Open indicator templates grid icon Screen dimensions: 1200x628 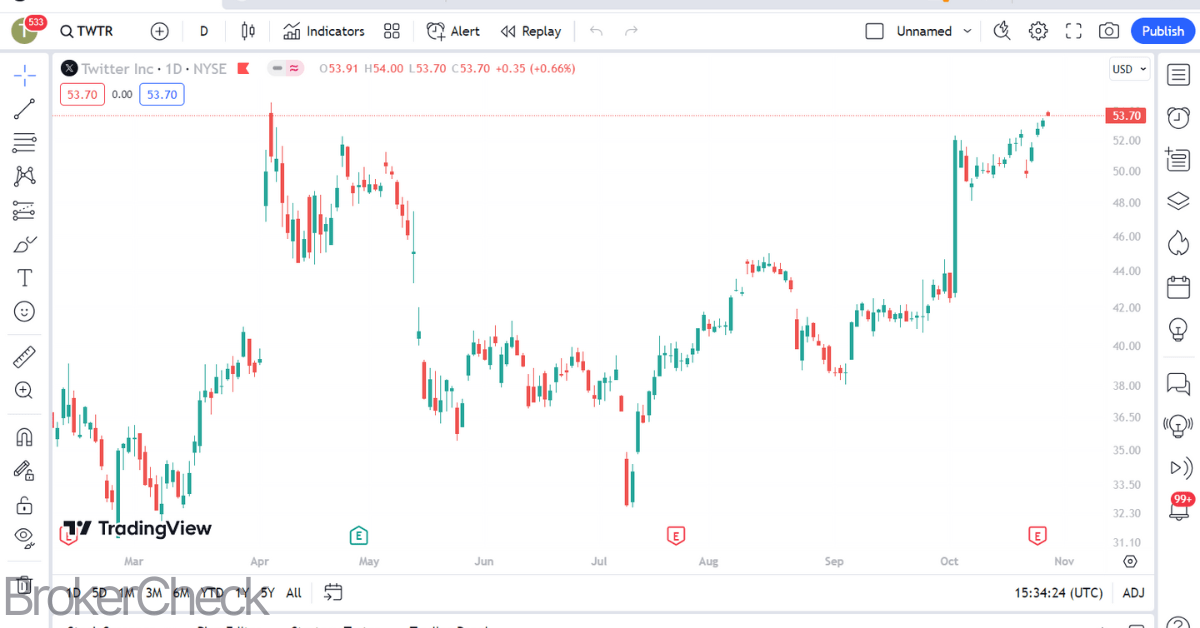[392, 31]
